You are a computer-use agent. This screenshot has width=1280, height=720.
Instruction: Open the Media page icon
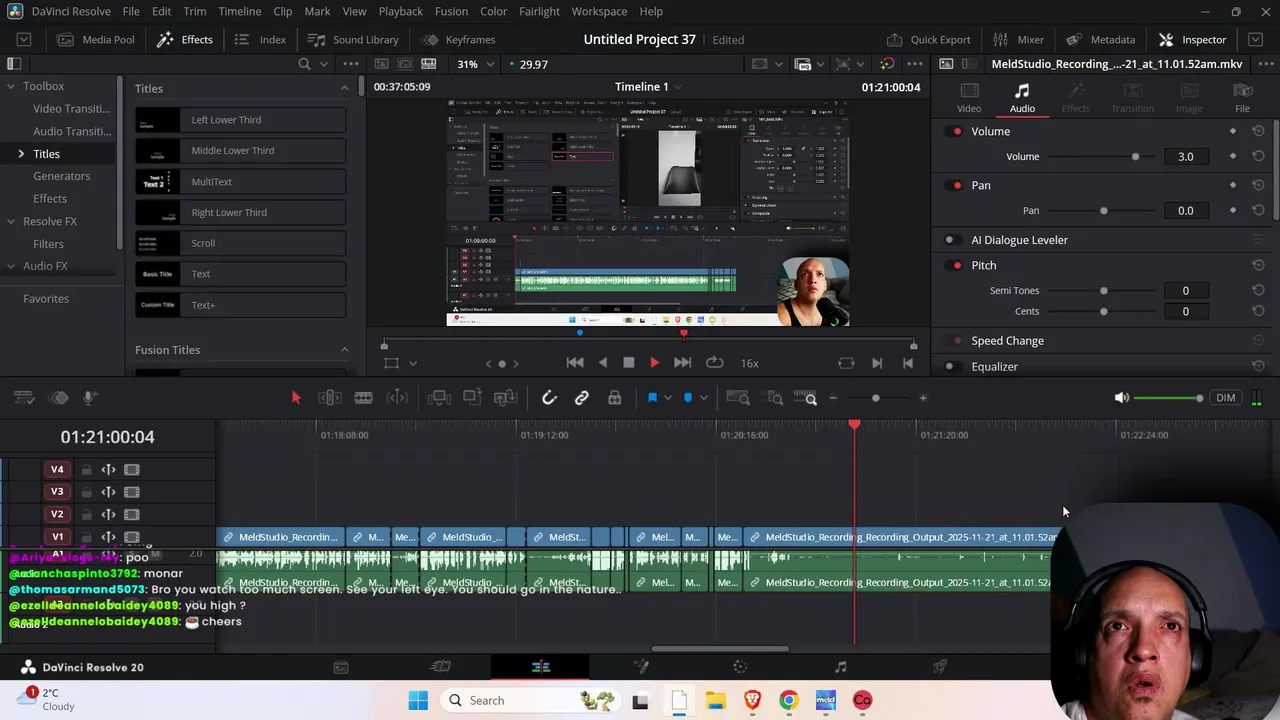click(340, 667)
